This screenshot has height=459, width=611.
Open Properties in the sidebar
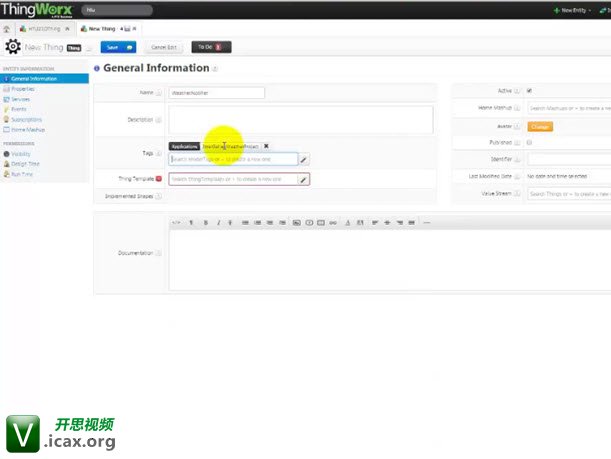[23, 89]
